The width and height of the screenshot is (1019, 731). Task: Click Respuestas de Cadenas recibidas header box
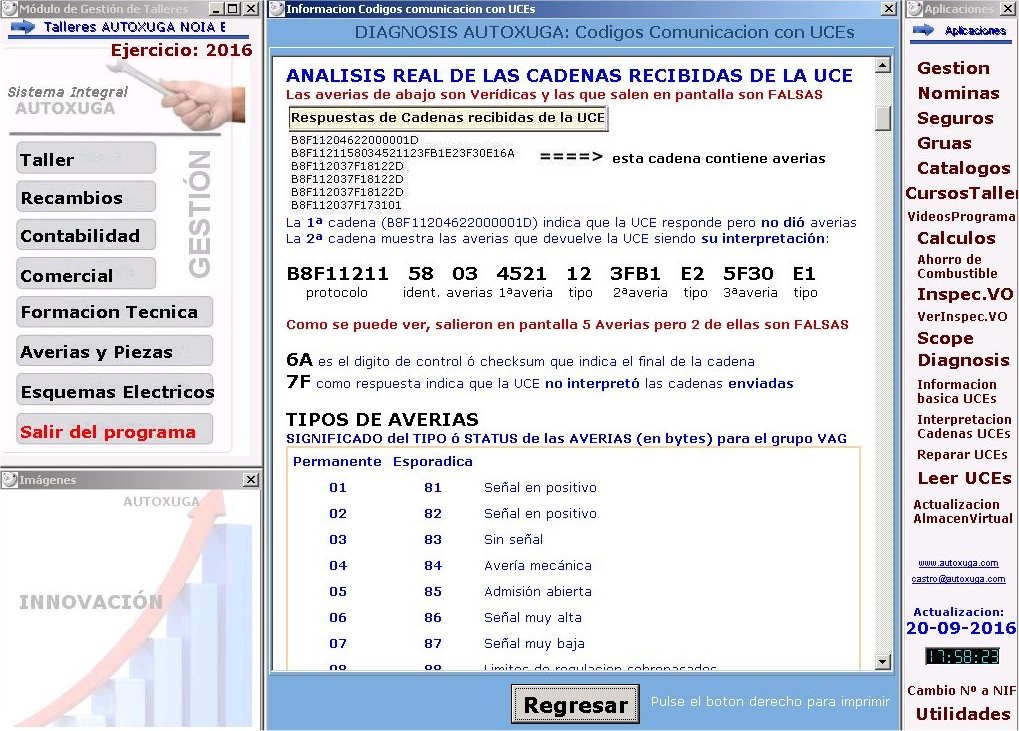pyautogui.click(x=448, y=118)
